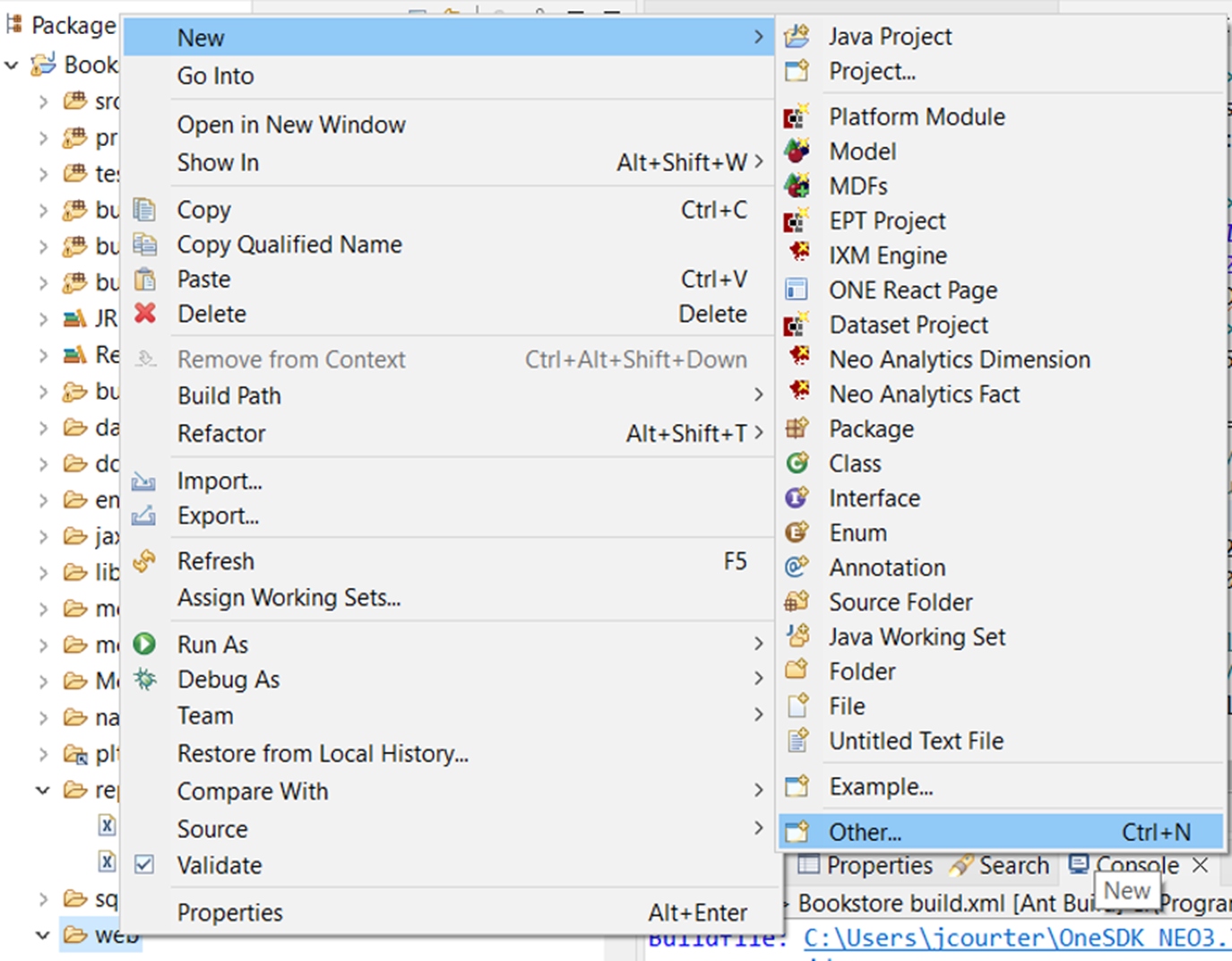Click the Neo Analytics Fact icon

click(798, 392)
